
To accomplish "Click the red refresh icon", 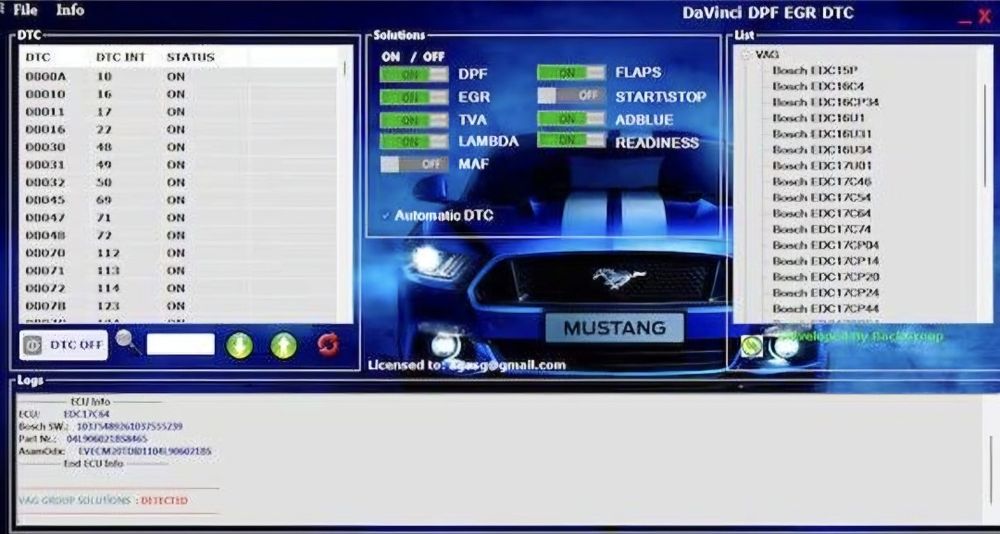I will pos(328,345).
